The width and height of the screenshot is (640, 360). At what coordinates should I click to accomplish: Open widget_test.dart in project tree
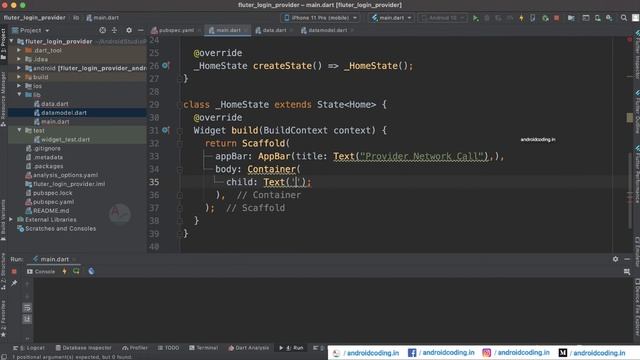pos(65,139)
